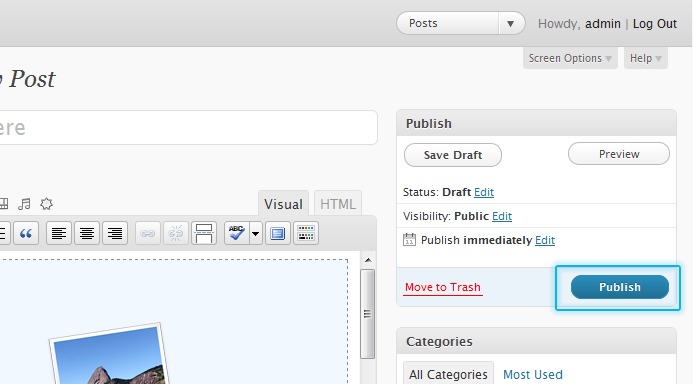Click the Add Media star icon

pyautogui.click(x=46, y=204)
